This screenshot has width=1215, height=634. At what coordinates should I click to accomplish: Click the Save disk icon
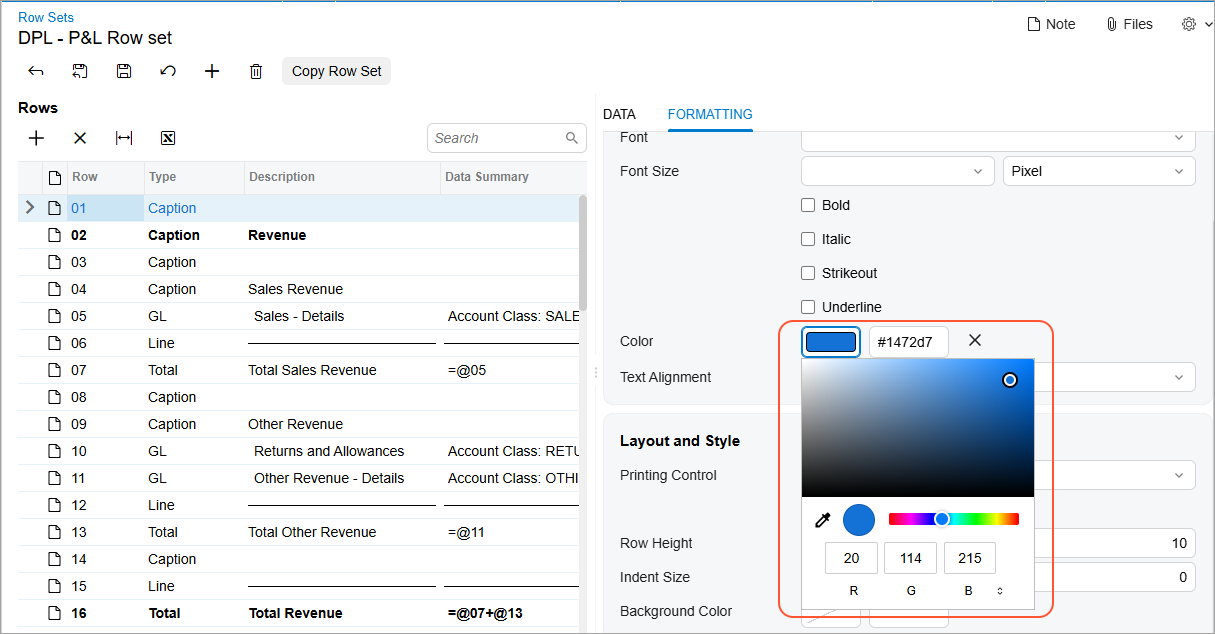pos(124,71)
